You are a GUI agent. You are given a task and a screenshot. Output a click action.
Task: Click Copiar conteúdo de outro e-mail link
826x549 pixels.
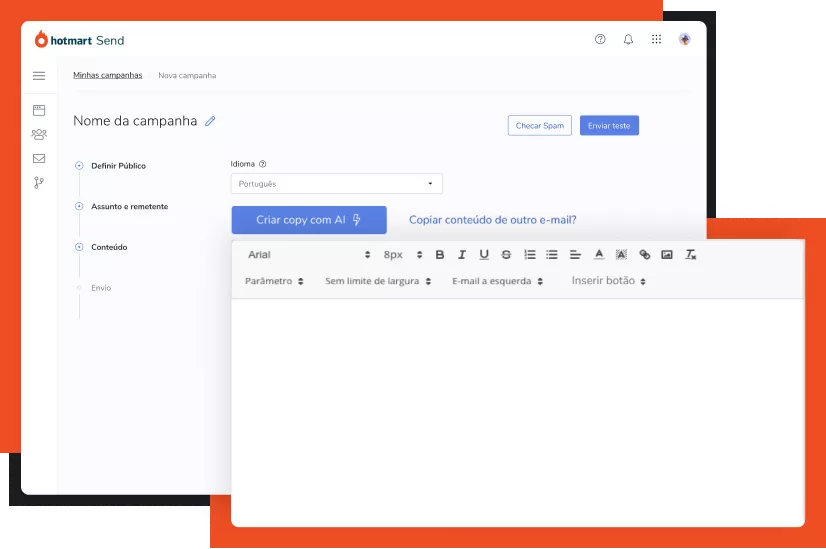[492, 220]
